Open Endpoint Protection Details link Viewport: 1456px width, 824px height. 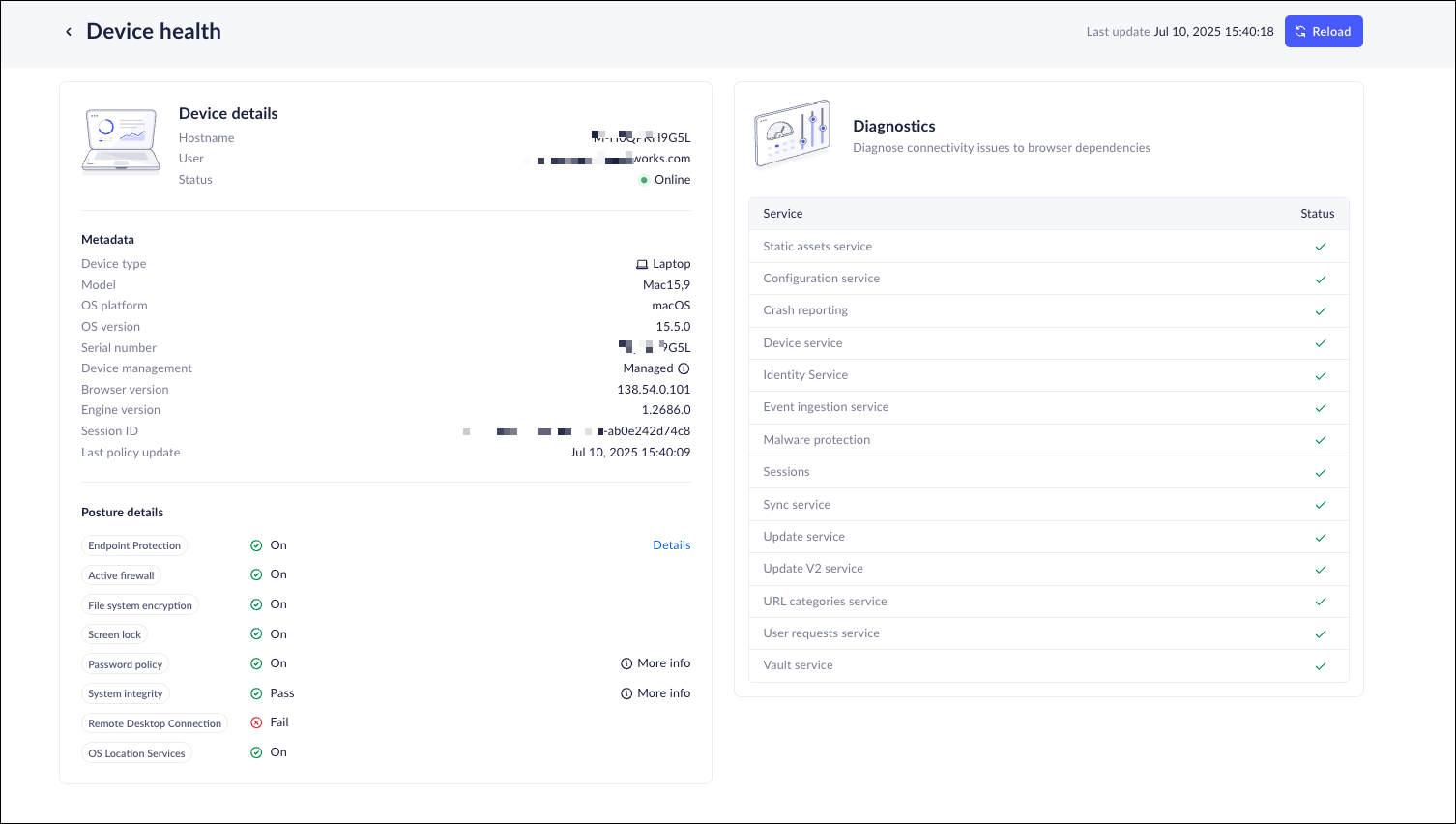(671, 545)
